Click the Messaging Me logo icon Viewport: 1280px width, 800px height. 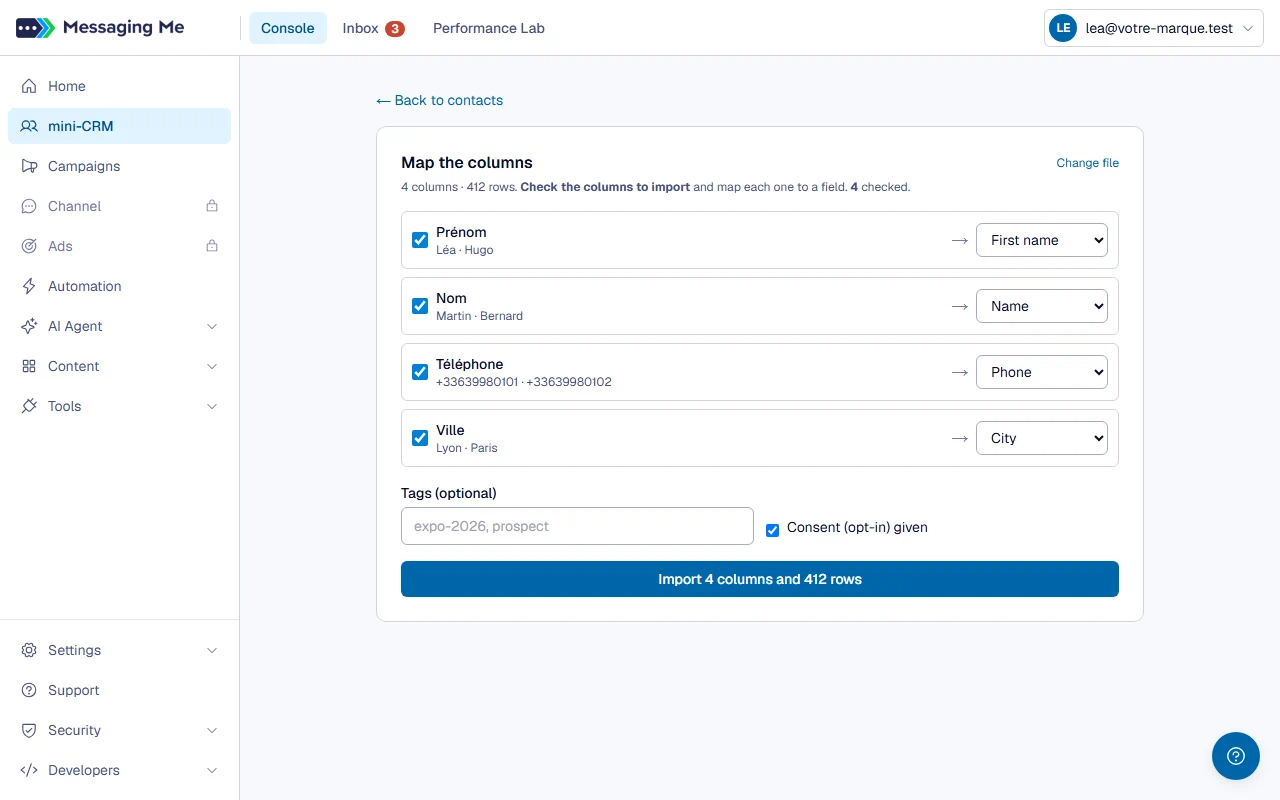pyautogui.click(x=35, y=28)
